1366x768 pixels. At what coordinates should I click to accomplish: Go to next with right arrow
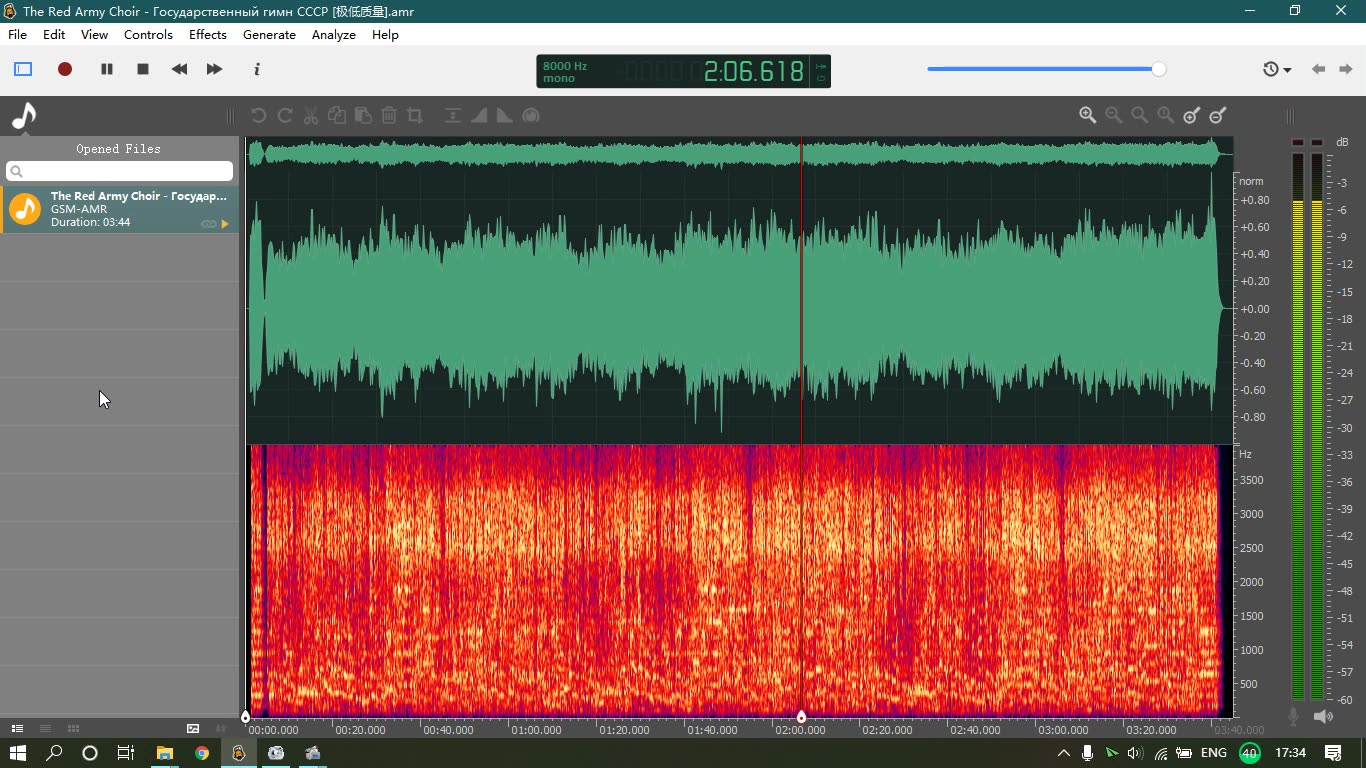pos(1344,69)
